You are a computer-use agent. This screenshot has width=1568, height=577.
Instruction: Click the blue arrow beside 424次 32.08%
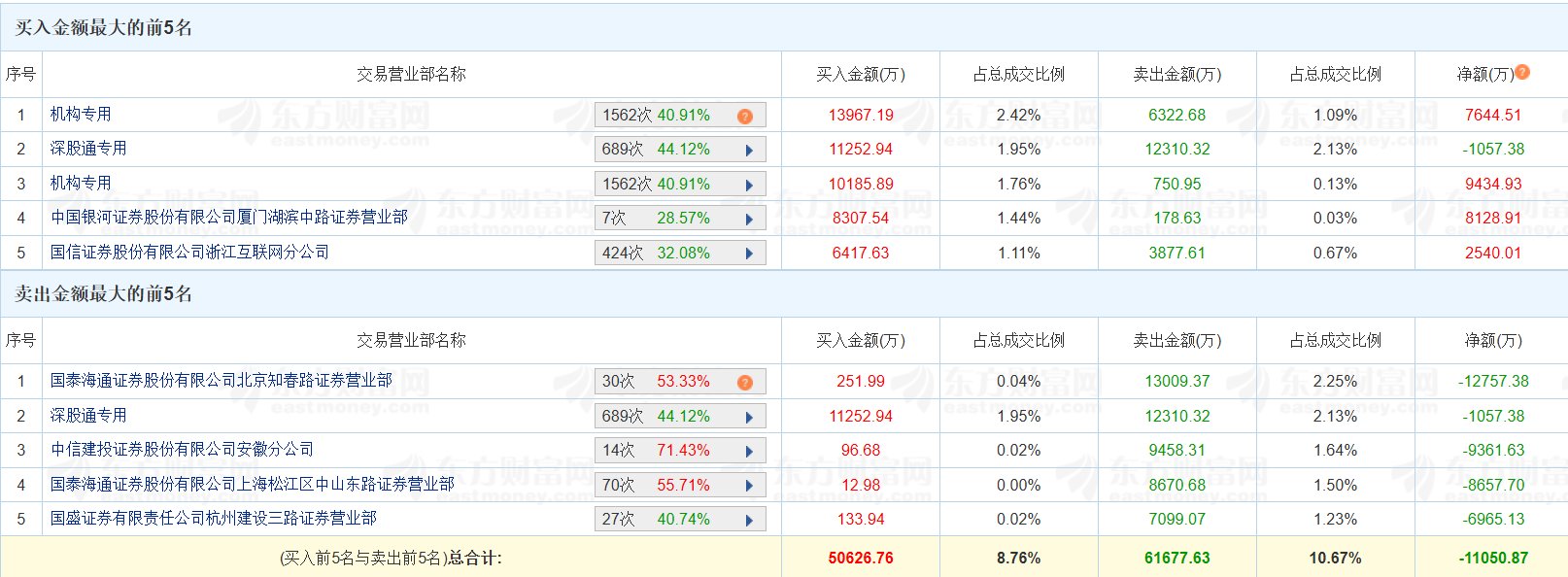(x=749, y=254)
